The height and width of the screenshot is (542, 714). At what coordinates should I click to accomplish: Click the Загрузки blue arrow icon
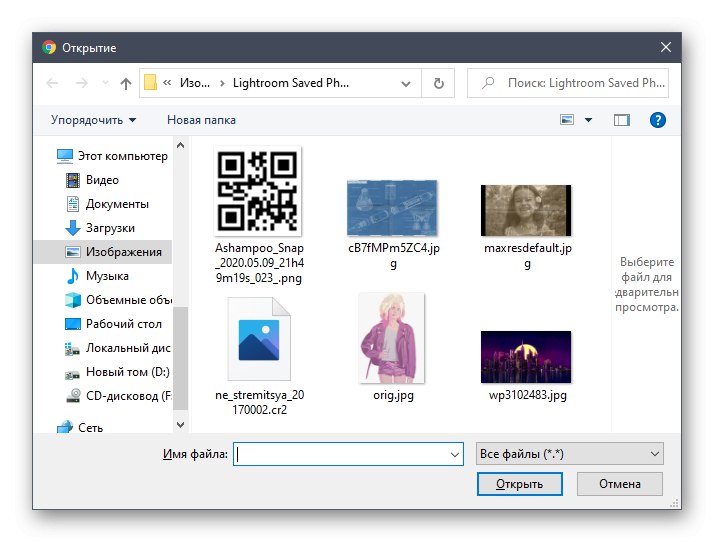pyautogui.click(x=72, y=228)
